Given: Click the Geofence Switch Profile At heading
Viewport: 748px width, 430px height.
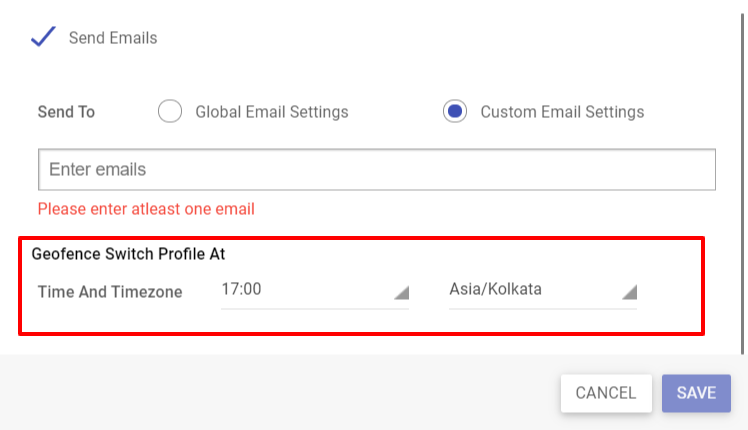Looking at the screenshot, I should tap(128, 254).
